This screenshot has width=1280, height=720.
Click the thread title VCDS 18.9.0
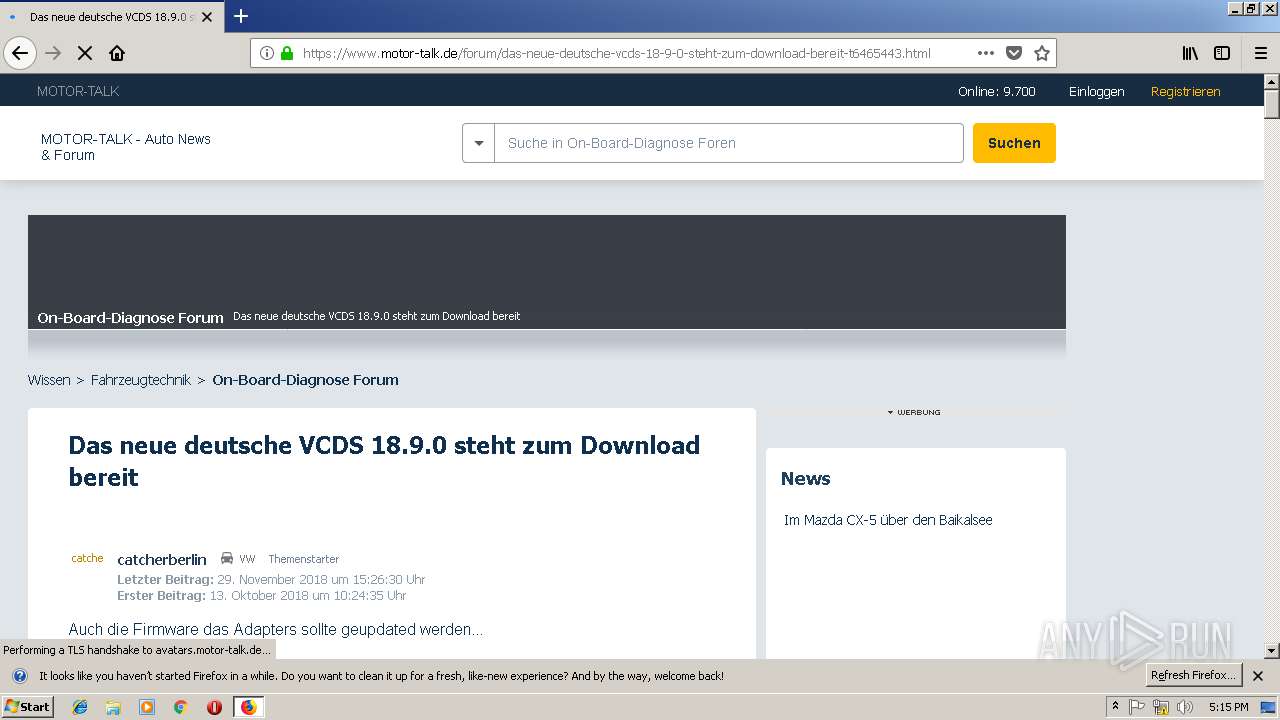(384, 461)
